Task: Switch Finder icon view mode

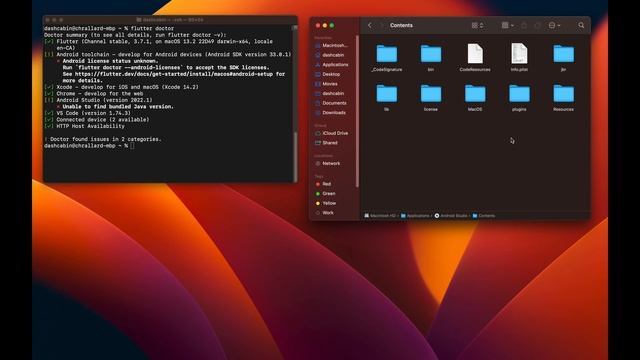Action: click(477, 25)
